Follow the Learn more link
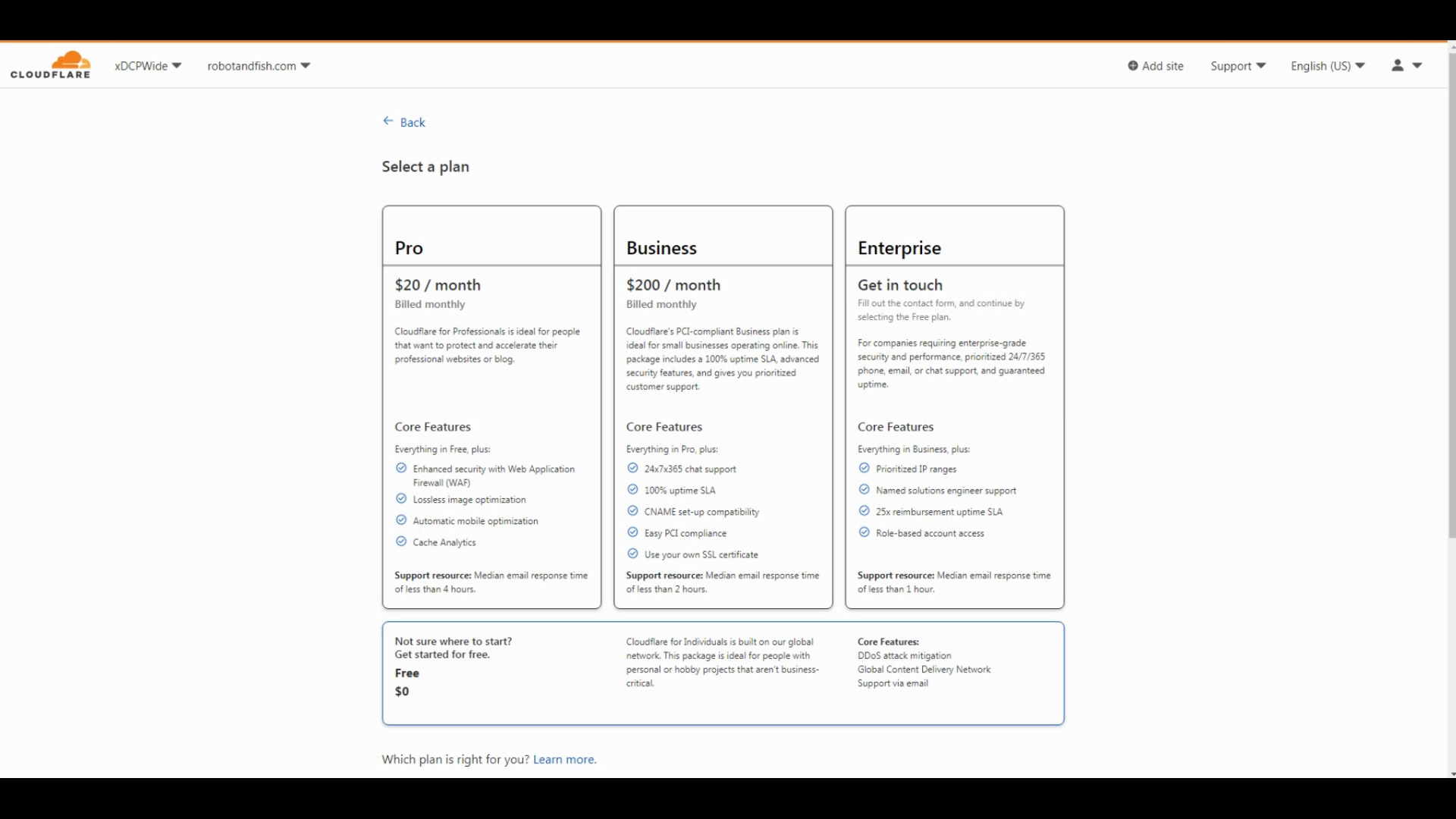The width and height of the screenshot is (1456, 819). [564, 759]
